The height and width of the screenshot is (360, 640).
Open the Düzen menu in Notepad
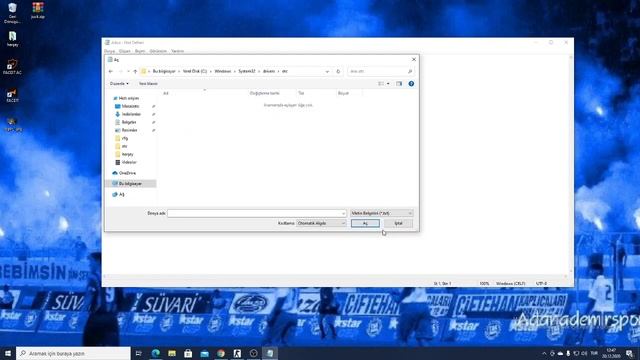click(124, 51)
